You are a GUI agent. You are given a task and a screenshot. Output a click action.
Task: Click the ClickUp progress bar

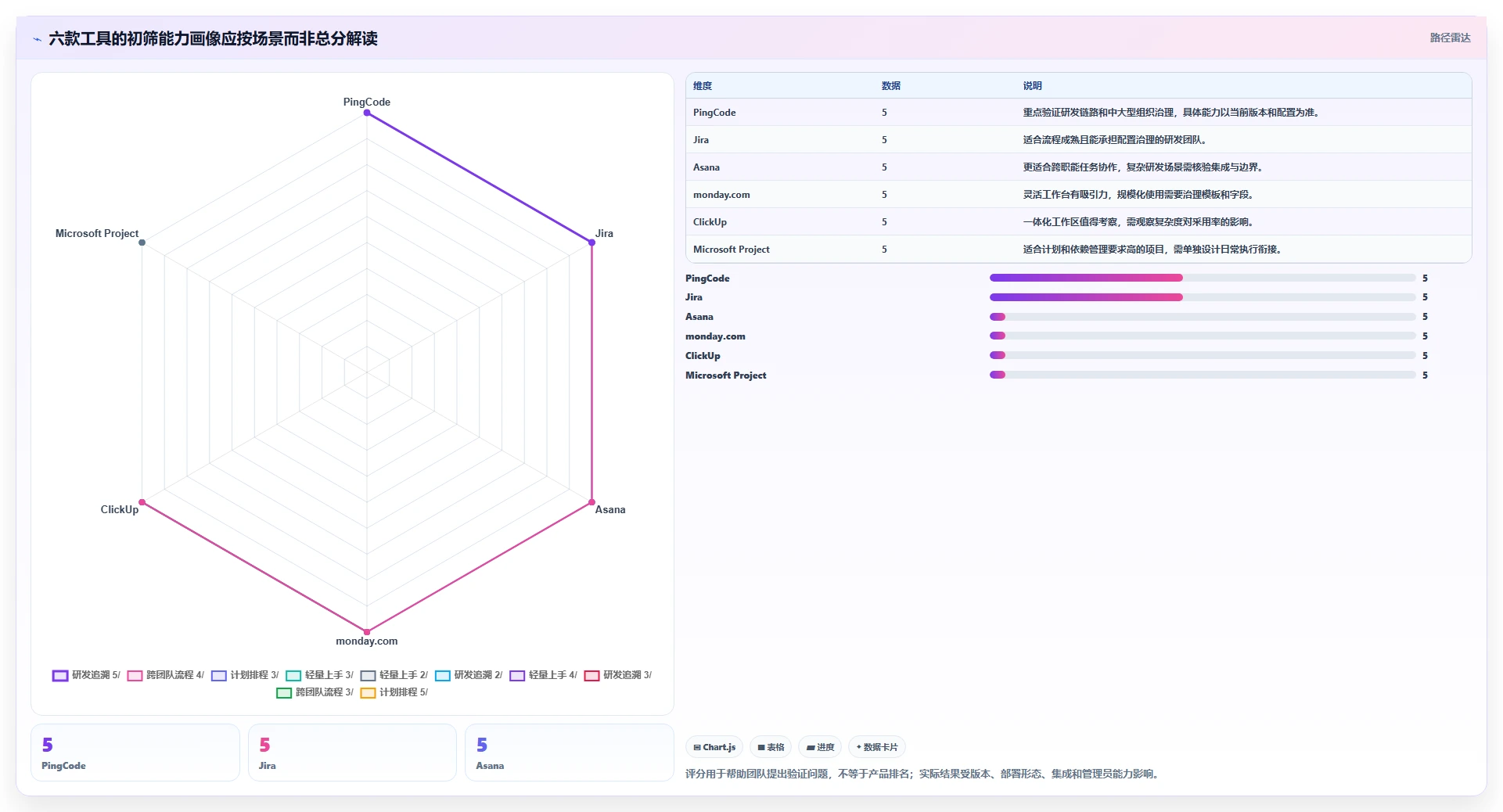[x=1203, y=355]
